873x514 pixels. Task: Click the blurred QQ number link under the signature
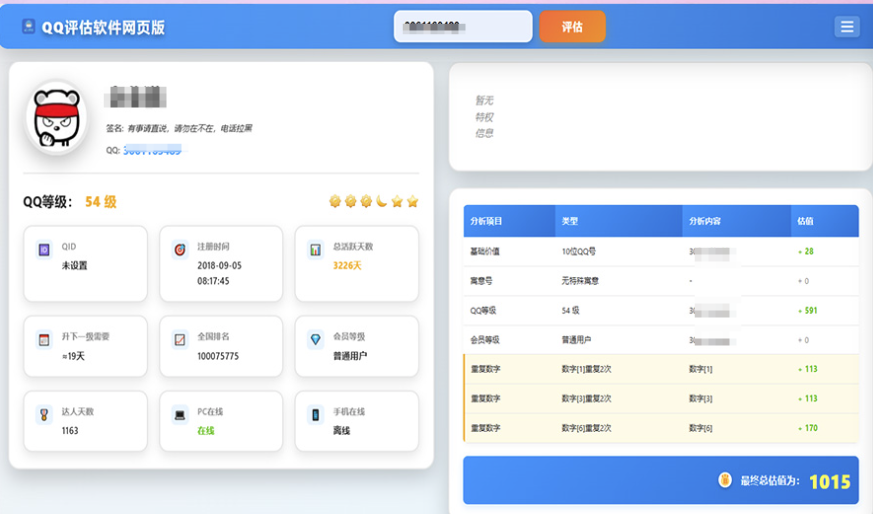tap(152, 150)
